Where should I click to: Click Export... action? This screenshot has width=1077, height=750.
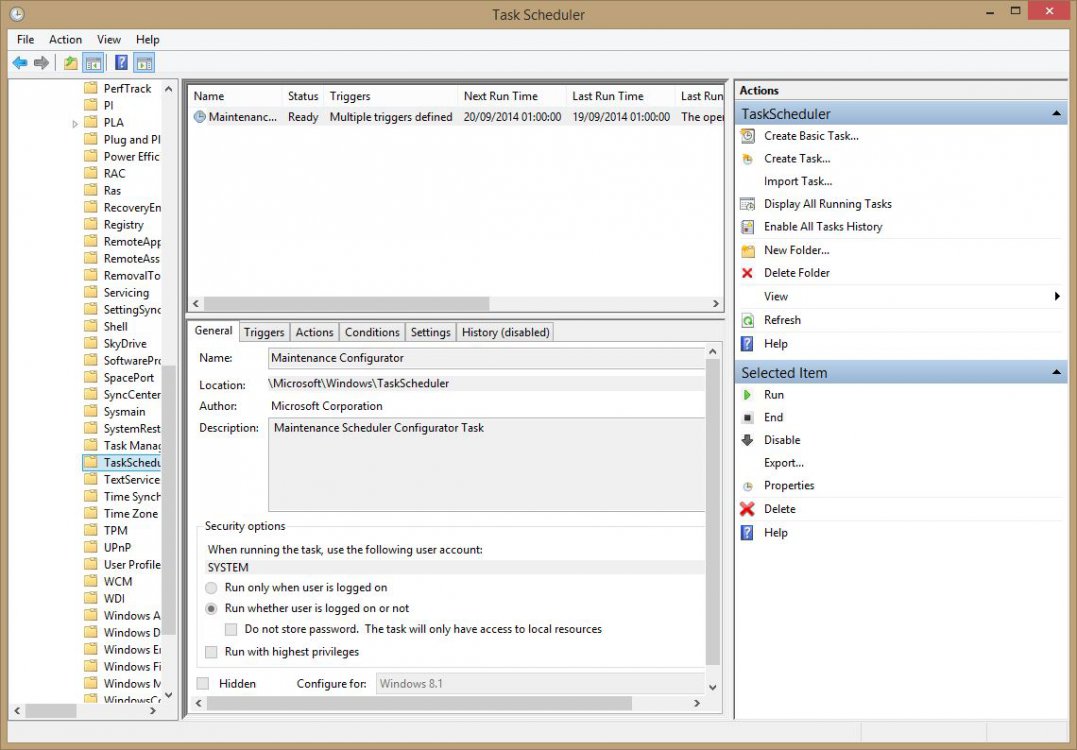(x=784, y=463)
